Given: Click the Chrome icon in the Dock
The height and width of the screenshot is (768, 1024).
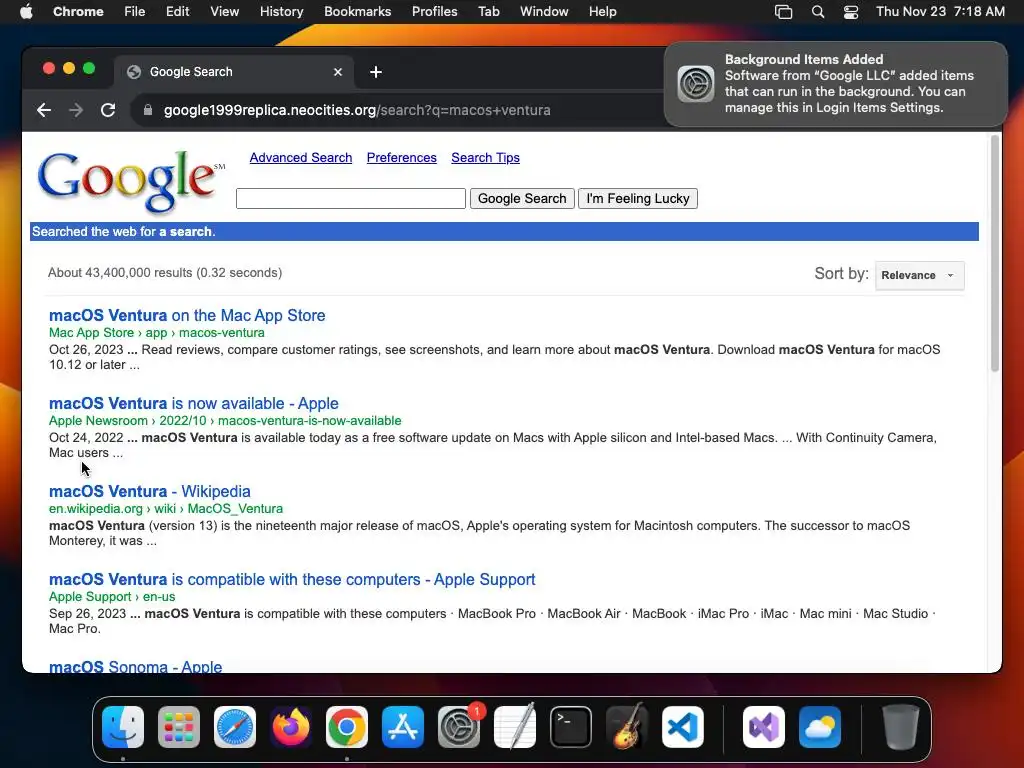Looking at the screenshot, I should (347, 727).
